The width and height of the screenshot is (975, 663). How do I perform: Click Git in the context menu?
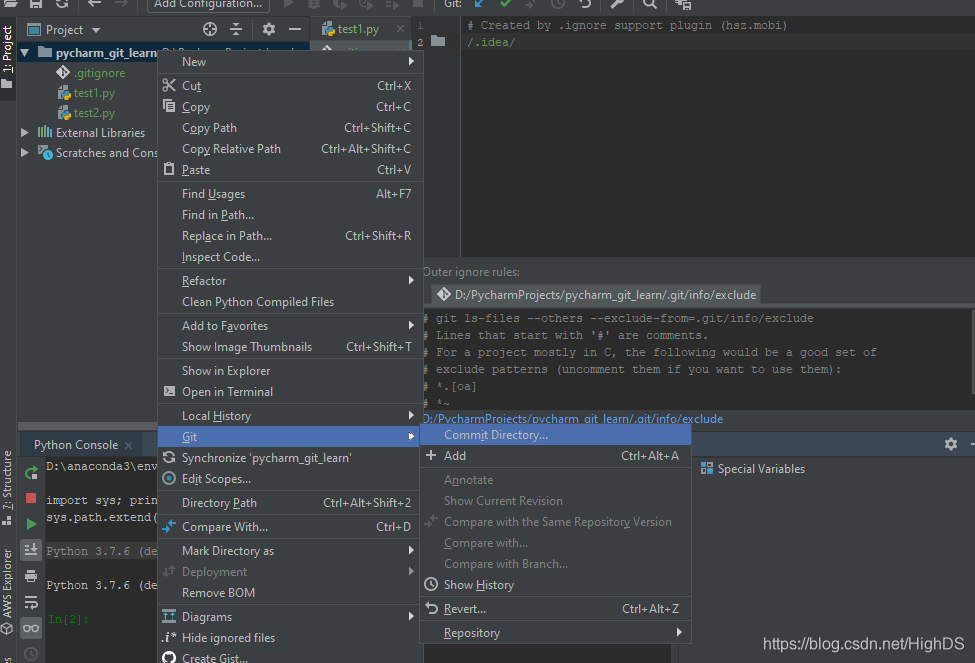point(290,437)
